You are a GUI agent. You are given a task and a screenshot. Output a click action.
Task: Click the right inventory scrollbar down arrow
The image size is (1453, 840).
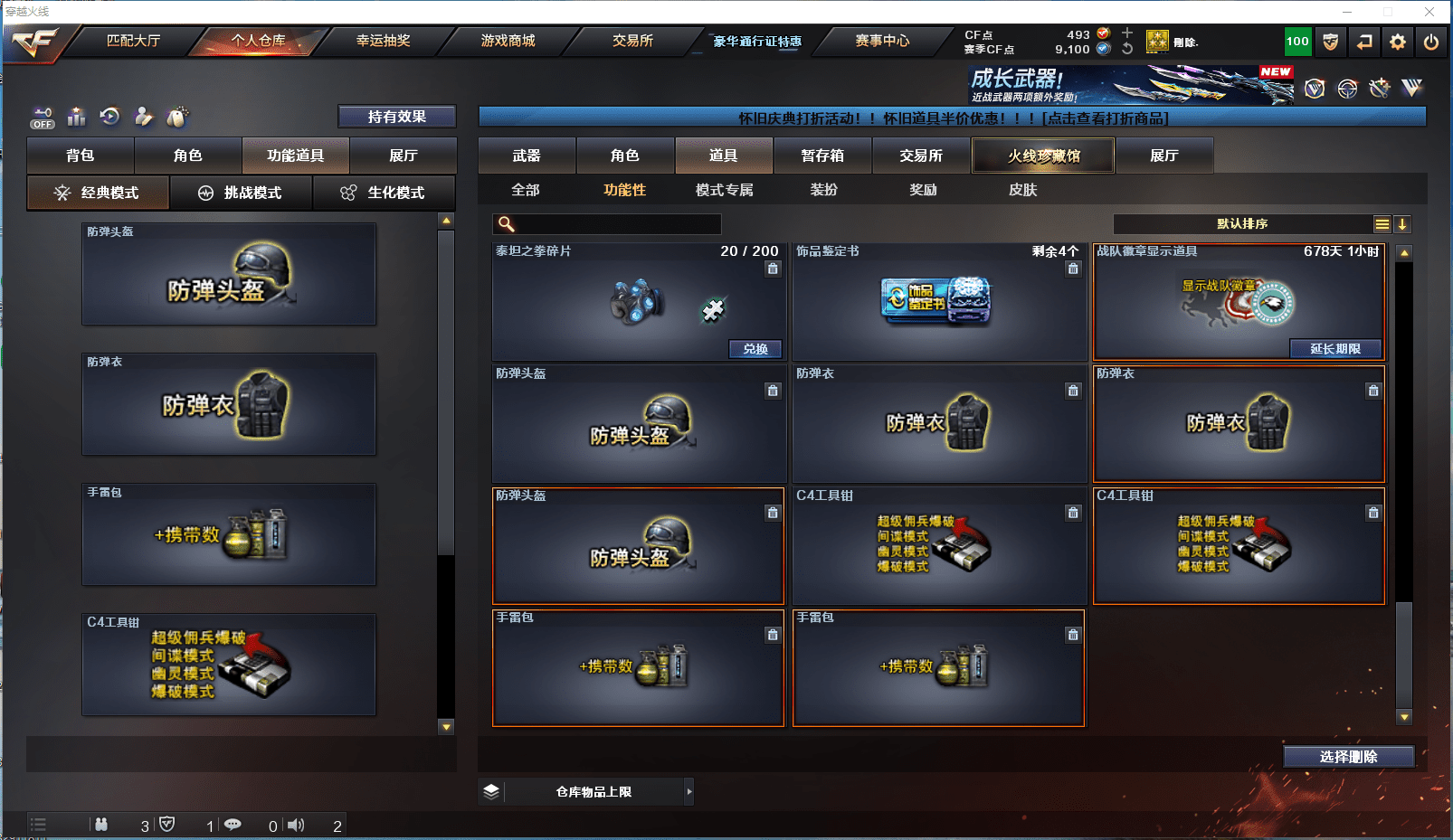pos(1404,717)
